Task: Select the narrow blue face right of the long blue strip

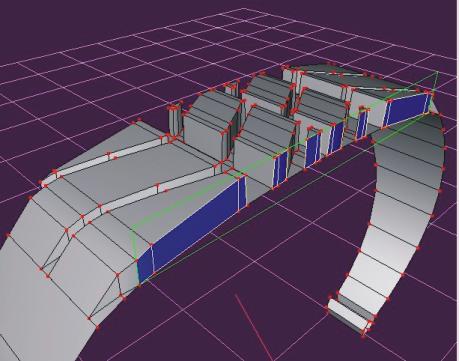Action: [242, 192]
